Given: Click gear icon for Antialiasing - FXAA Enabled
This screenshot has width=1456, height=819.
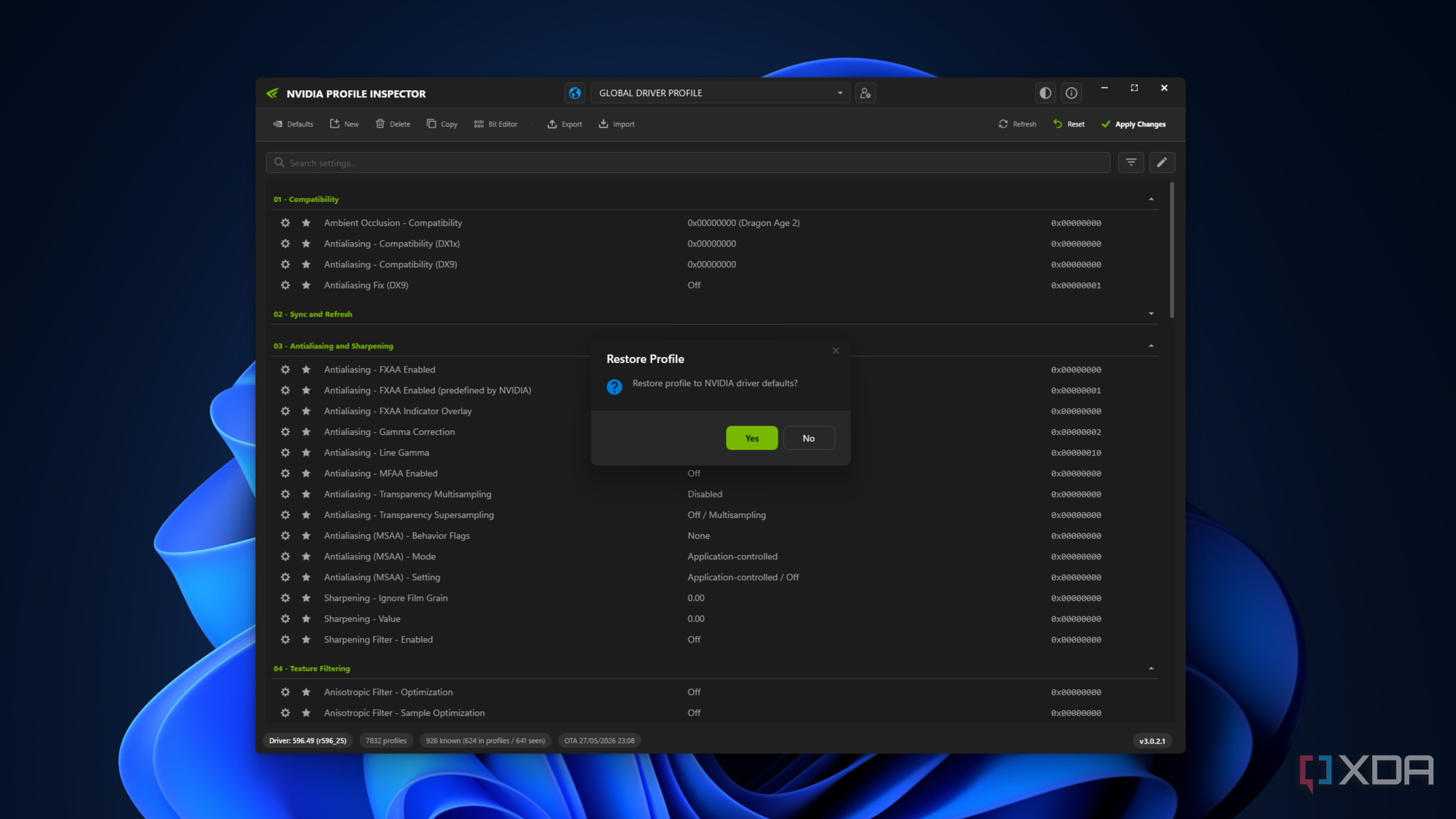Looking at the screenshot, I should tap(285, 369).
